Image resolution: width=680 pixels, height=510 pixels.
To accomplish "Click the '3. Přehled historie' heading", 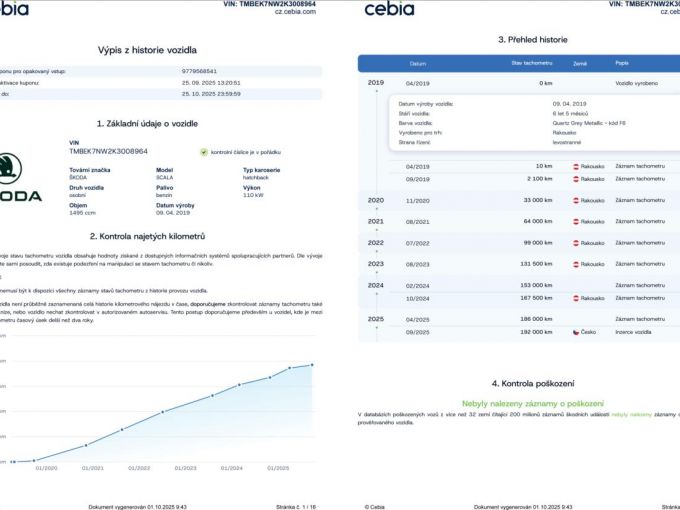I will point(533,40).
